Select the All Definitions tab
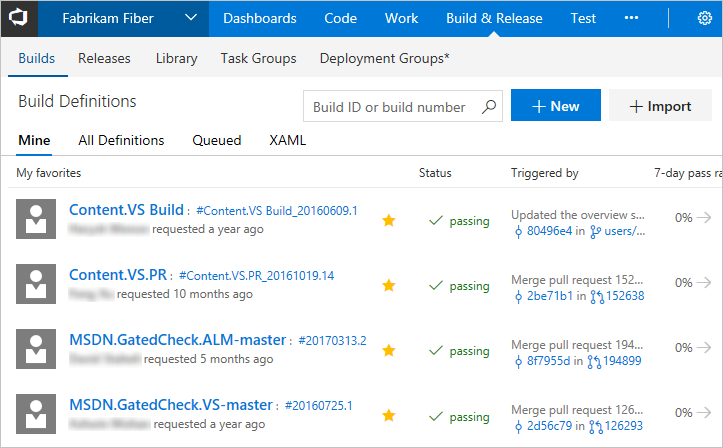This screenshot has height=448, width=723. 121,140
